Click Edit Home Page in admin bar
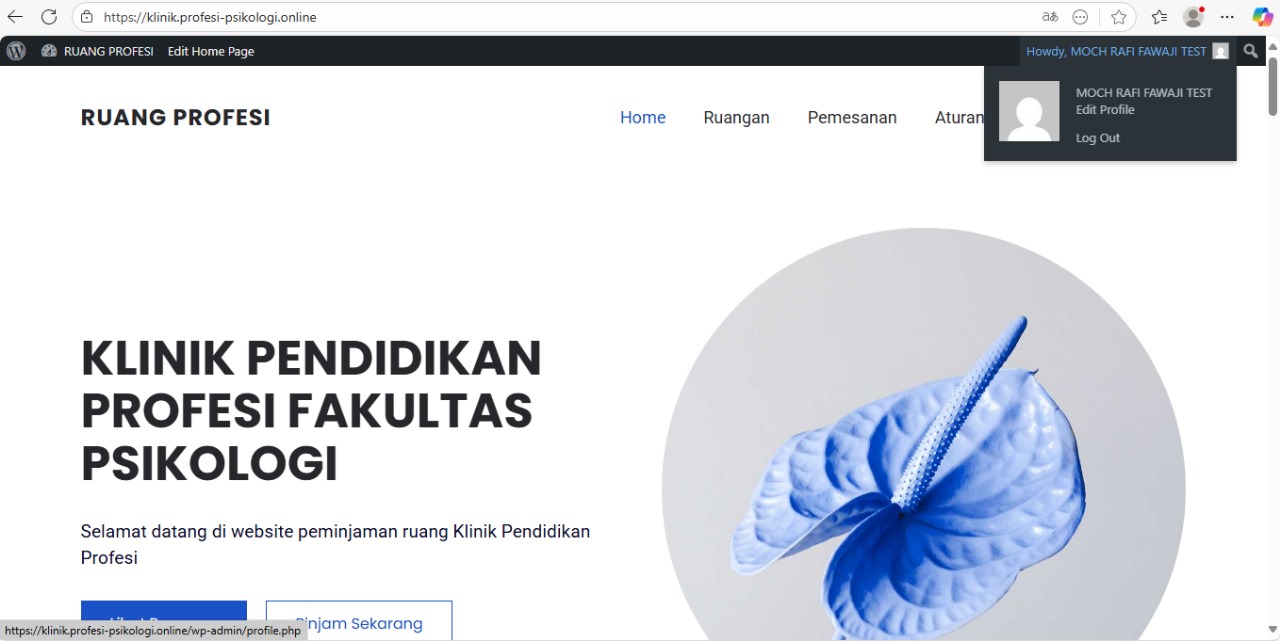Viewport: 1280px width, 641px height. 211,51
